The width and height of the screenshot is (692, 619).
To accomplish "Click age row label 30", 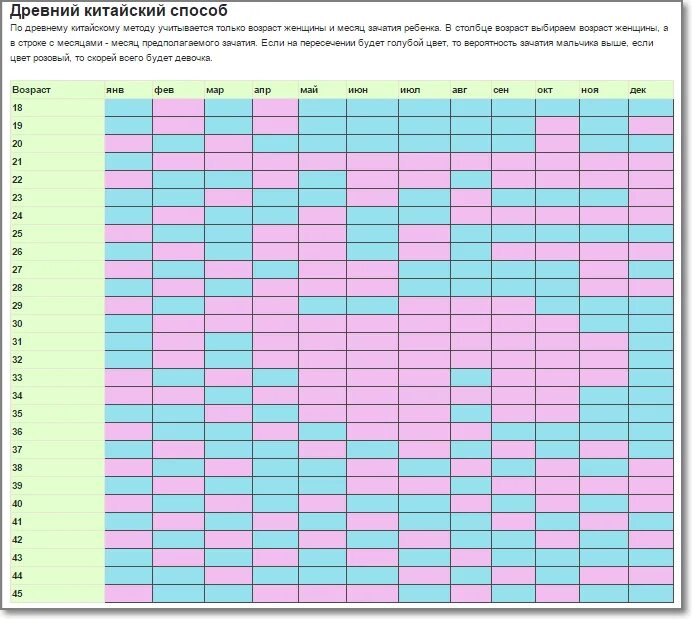I will 17,324.
